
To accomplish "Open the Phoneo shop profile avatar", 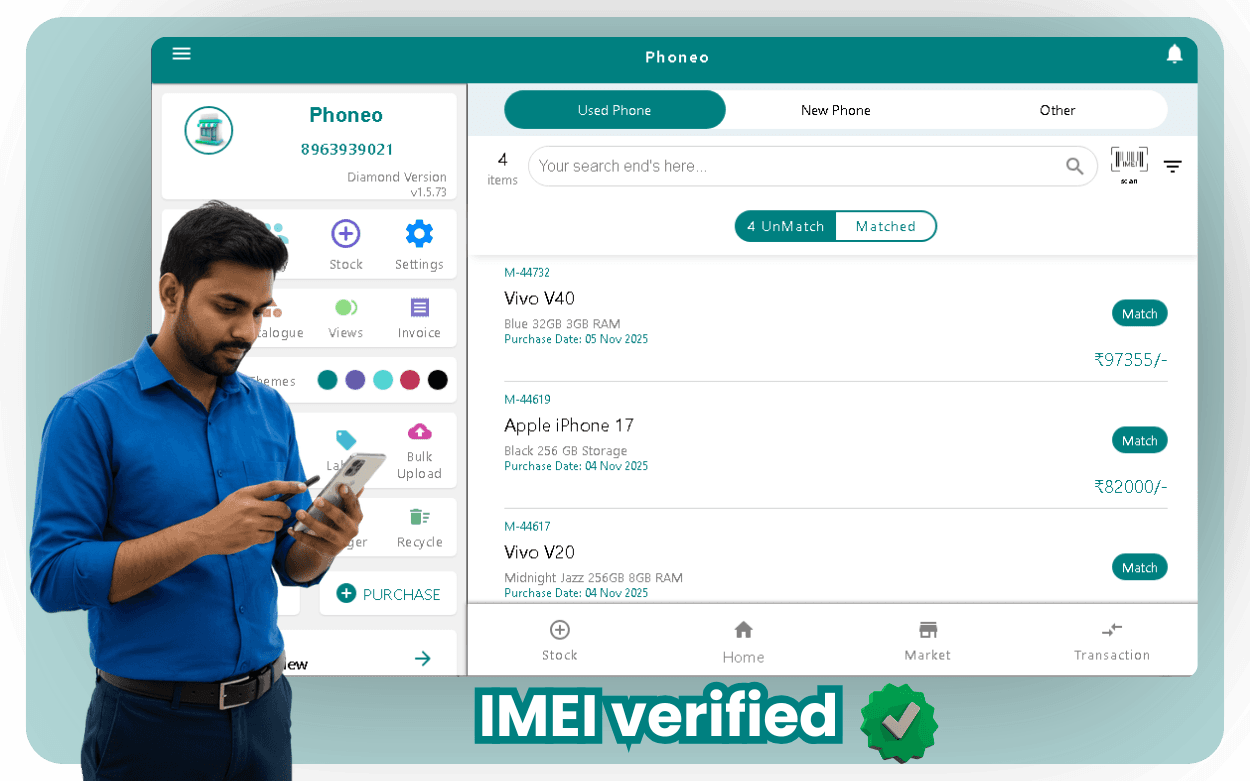I will click(209, 130).
